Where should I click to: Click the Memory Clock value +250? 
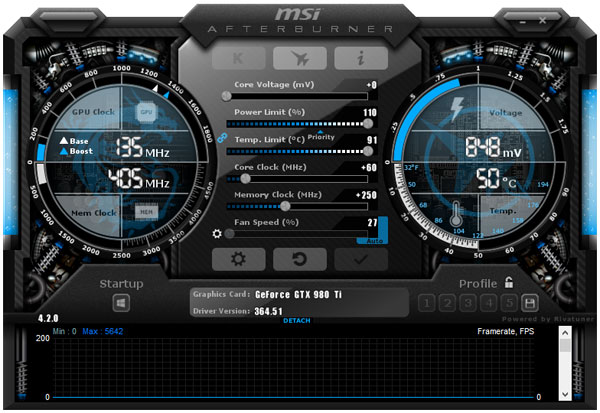[x=366, y=195]
